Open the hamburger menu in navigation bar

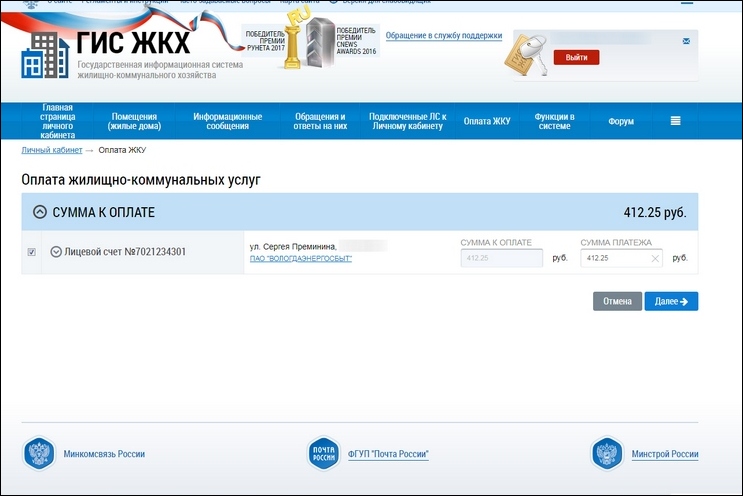[676, 121]
